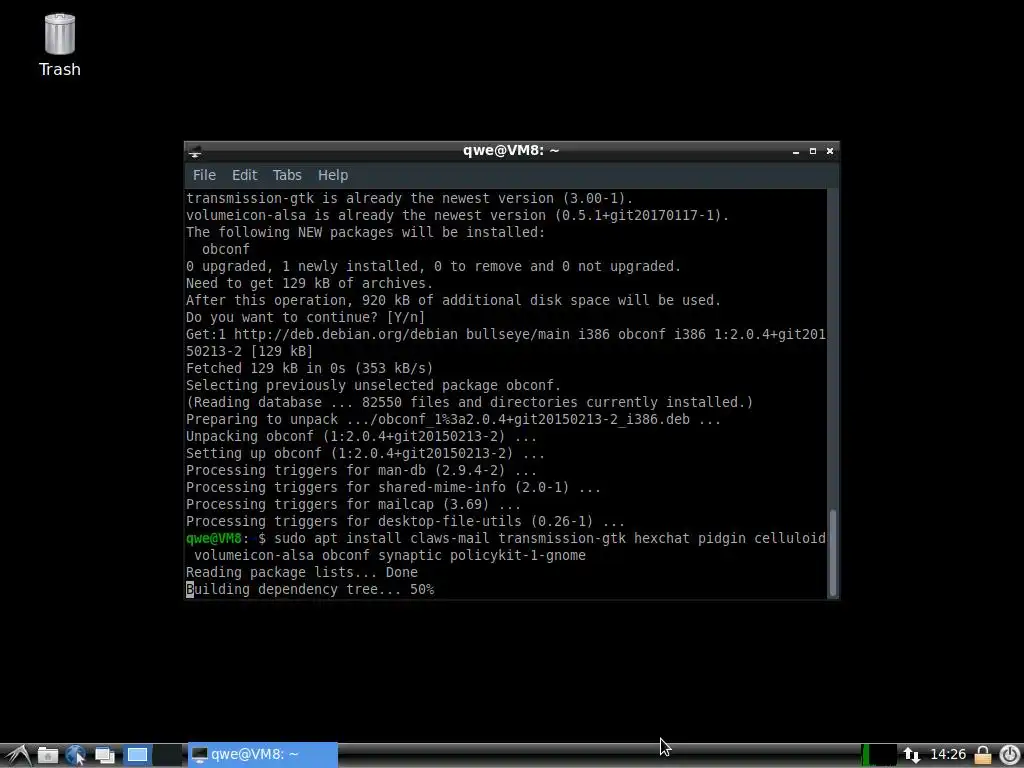Click the terminal title bar text qwe@VM8: ~

pyautogui.click(x=511, y=150)
